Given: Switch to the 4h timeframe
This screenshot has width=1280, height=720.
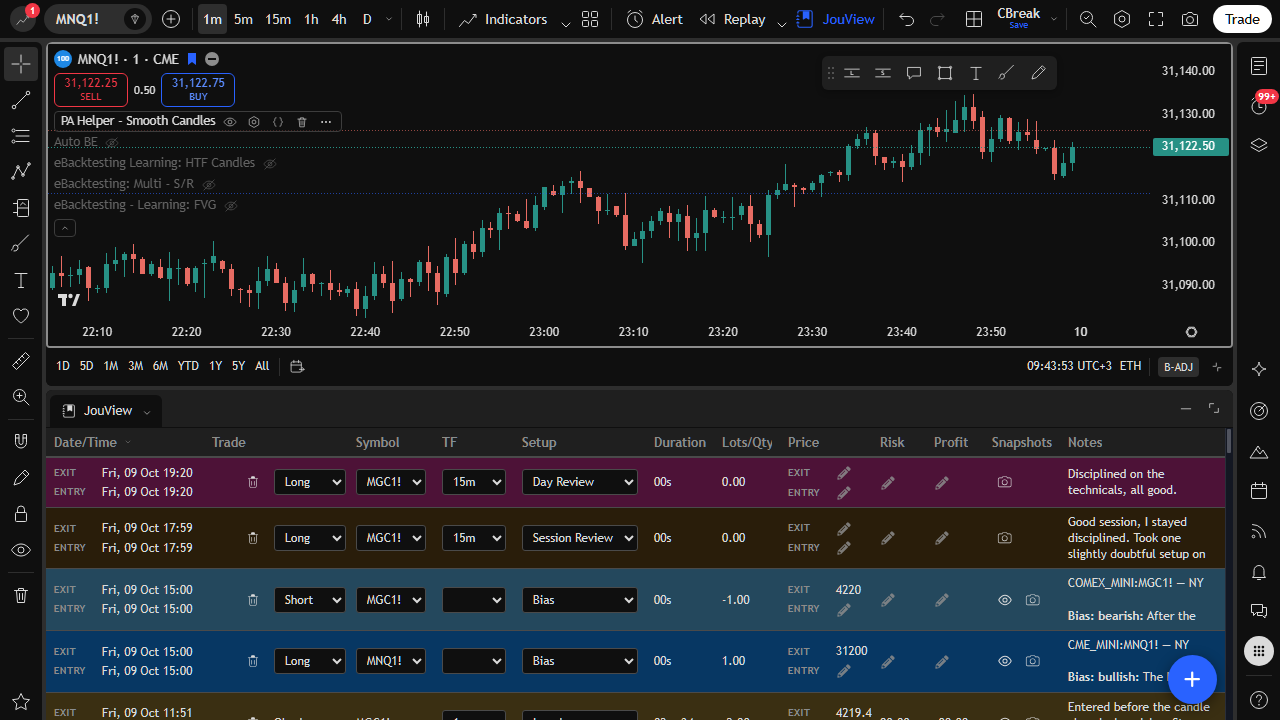Looking at the screenshot, I should point(339,19).
